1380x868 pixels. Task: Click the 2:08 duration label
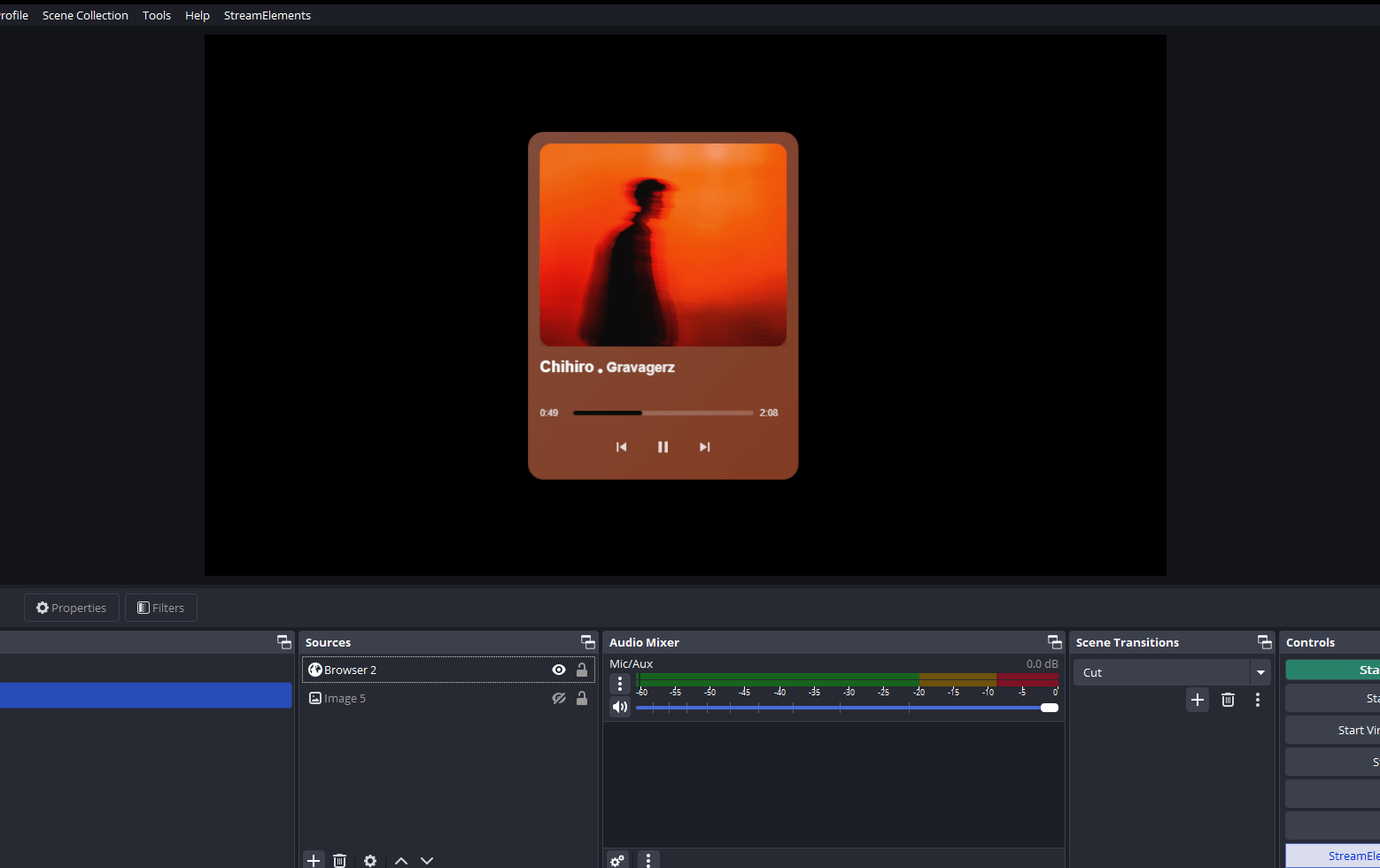point(769,413)
